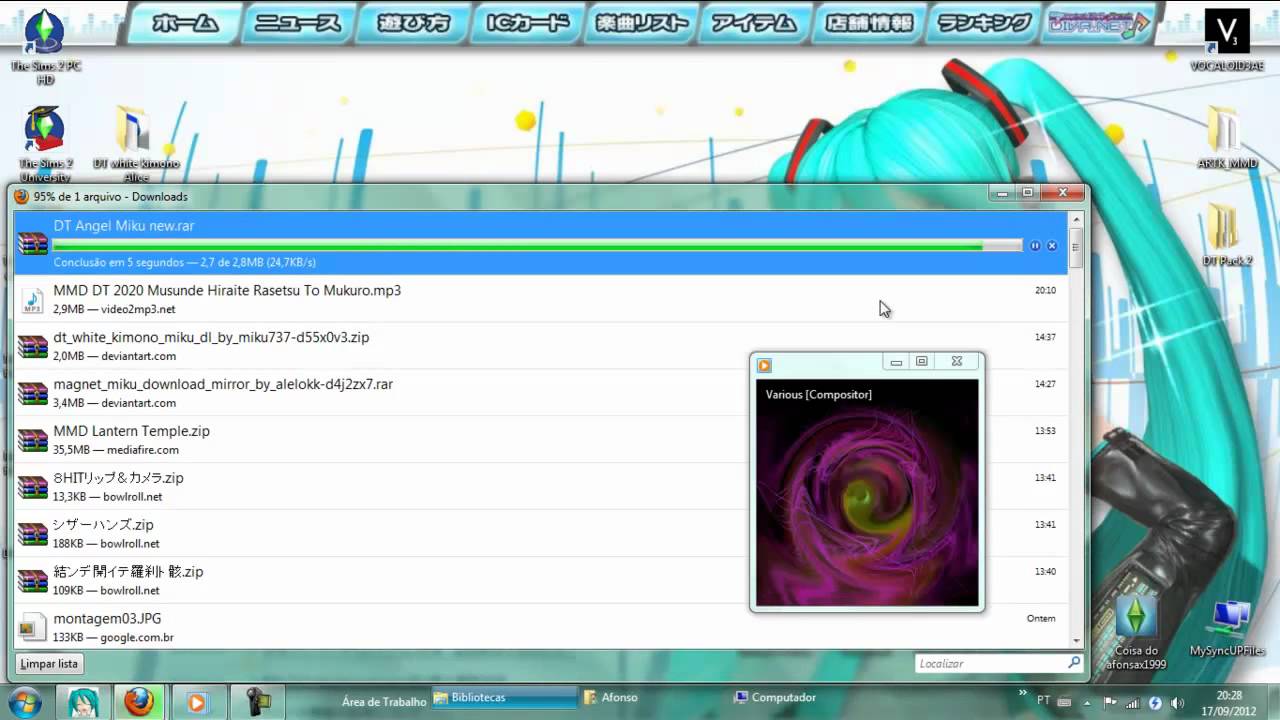1280x720 pixels.
Task: Pause the DT Angel Miku new.rar download
Action: [1035, 246]
